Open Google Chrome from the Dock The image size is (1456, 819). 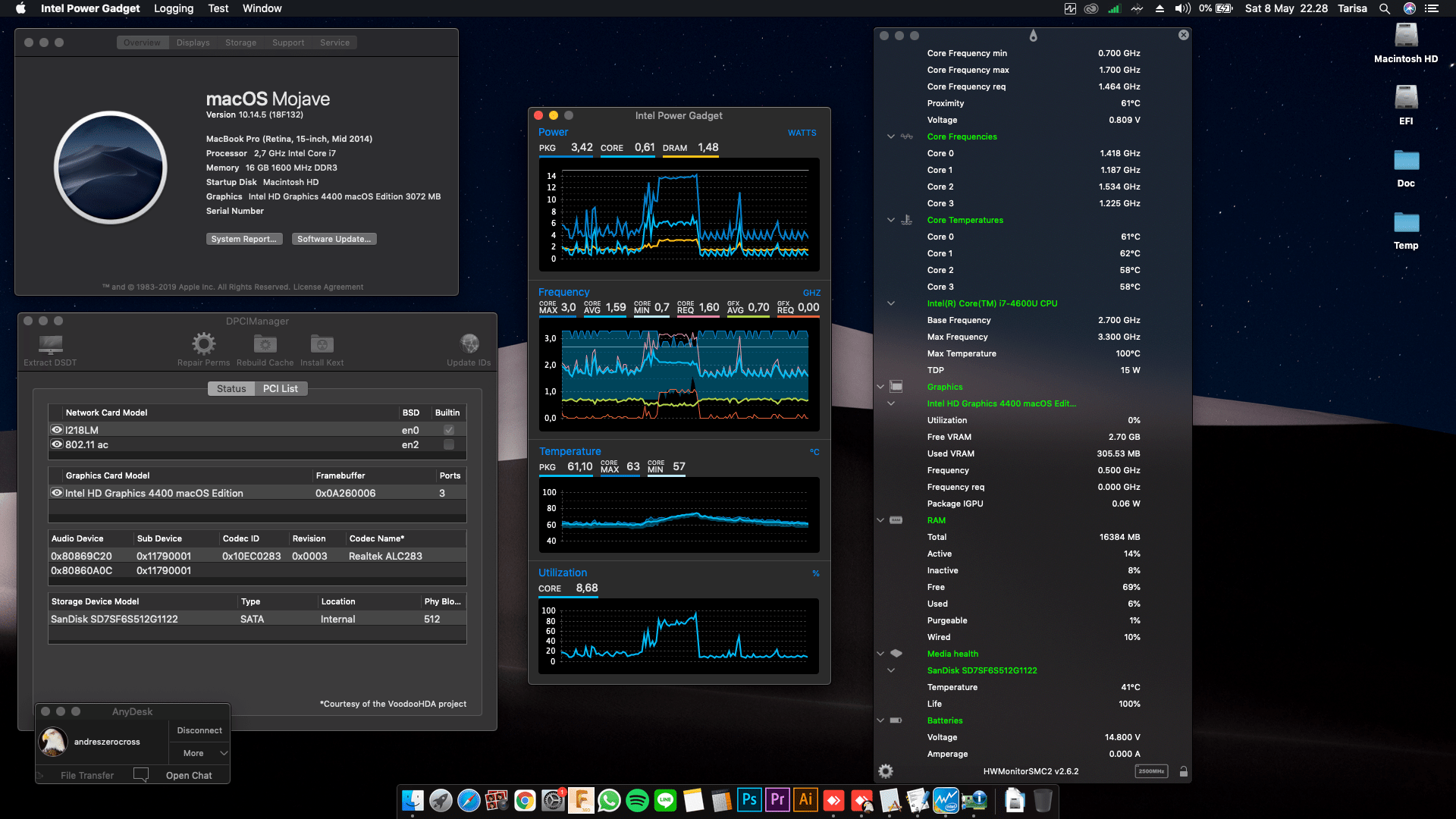tap(525, 801)
